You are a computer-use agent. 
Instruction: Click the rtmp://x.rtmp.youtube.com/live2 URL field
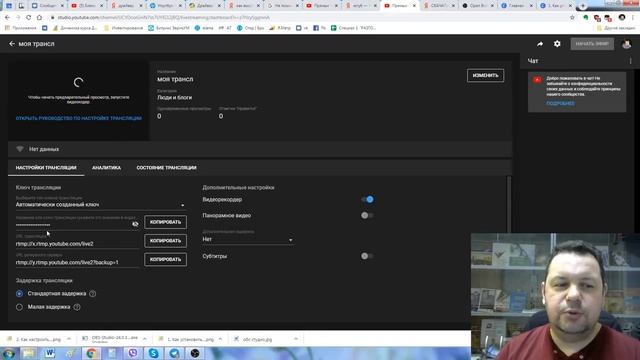tap(77, 244)
